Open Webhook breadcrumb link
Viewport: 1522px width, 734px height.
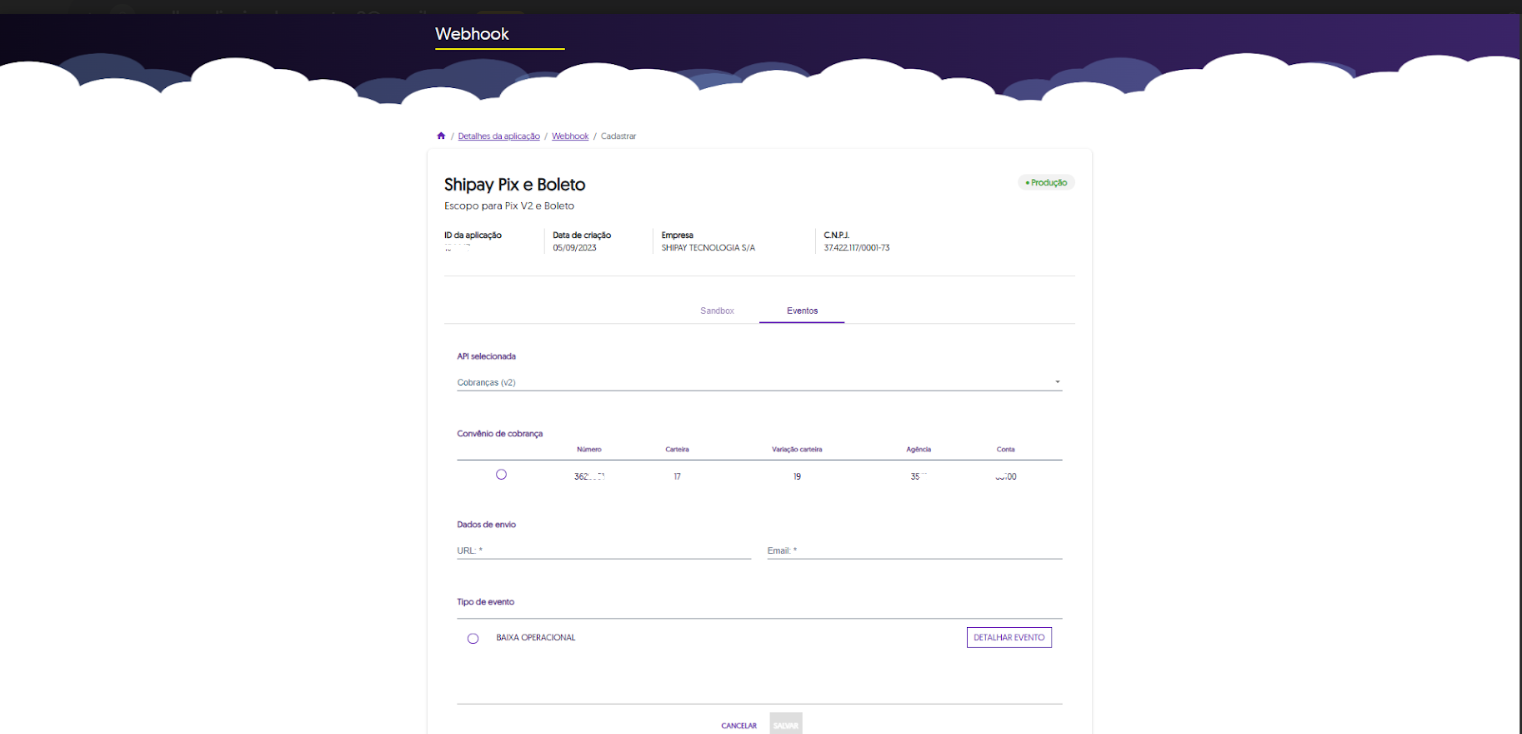[570, 136]
